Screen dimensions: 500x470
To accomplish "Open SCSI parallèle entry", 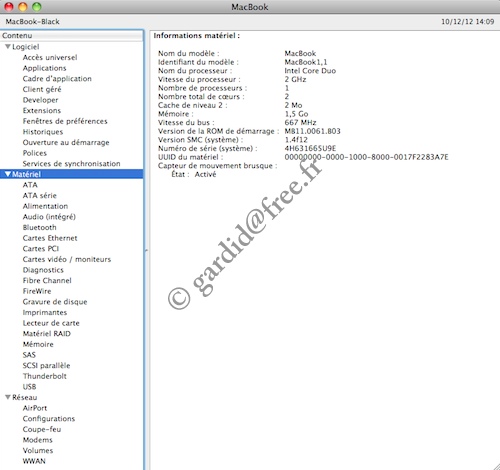I will (x=46, y=365).
